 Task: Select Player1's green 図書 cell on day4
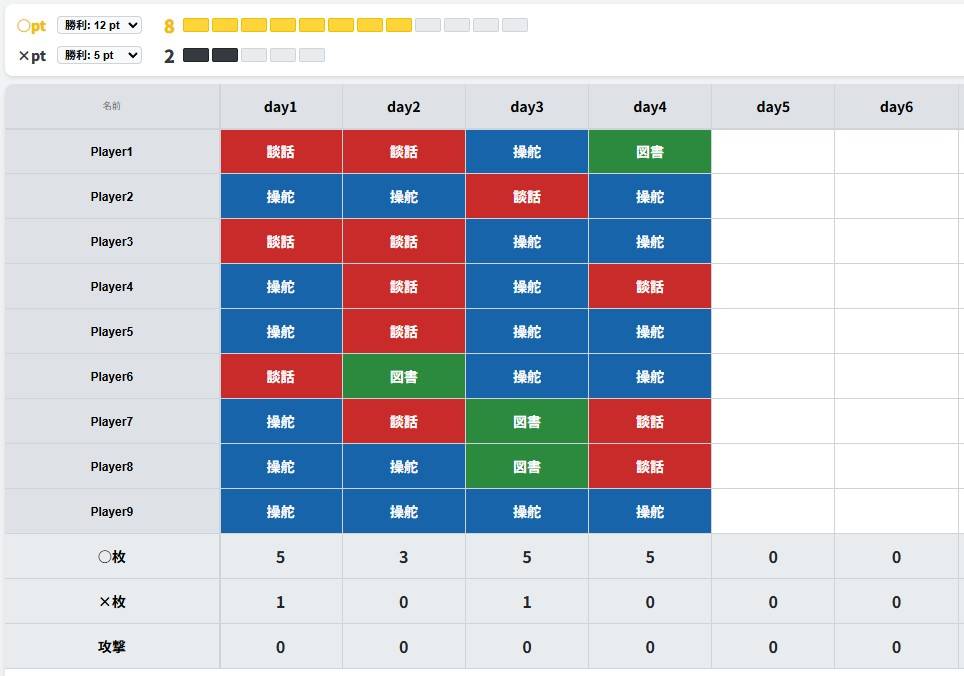pos(650,152)
